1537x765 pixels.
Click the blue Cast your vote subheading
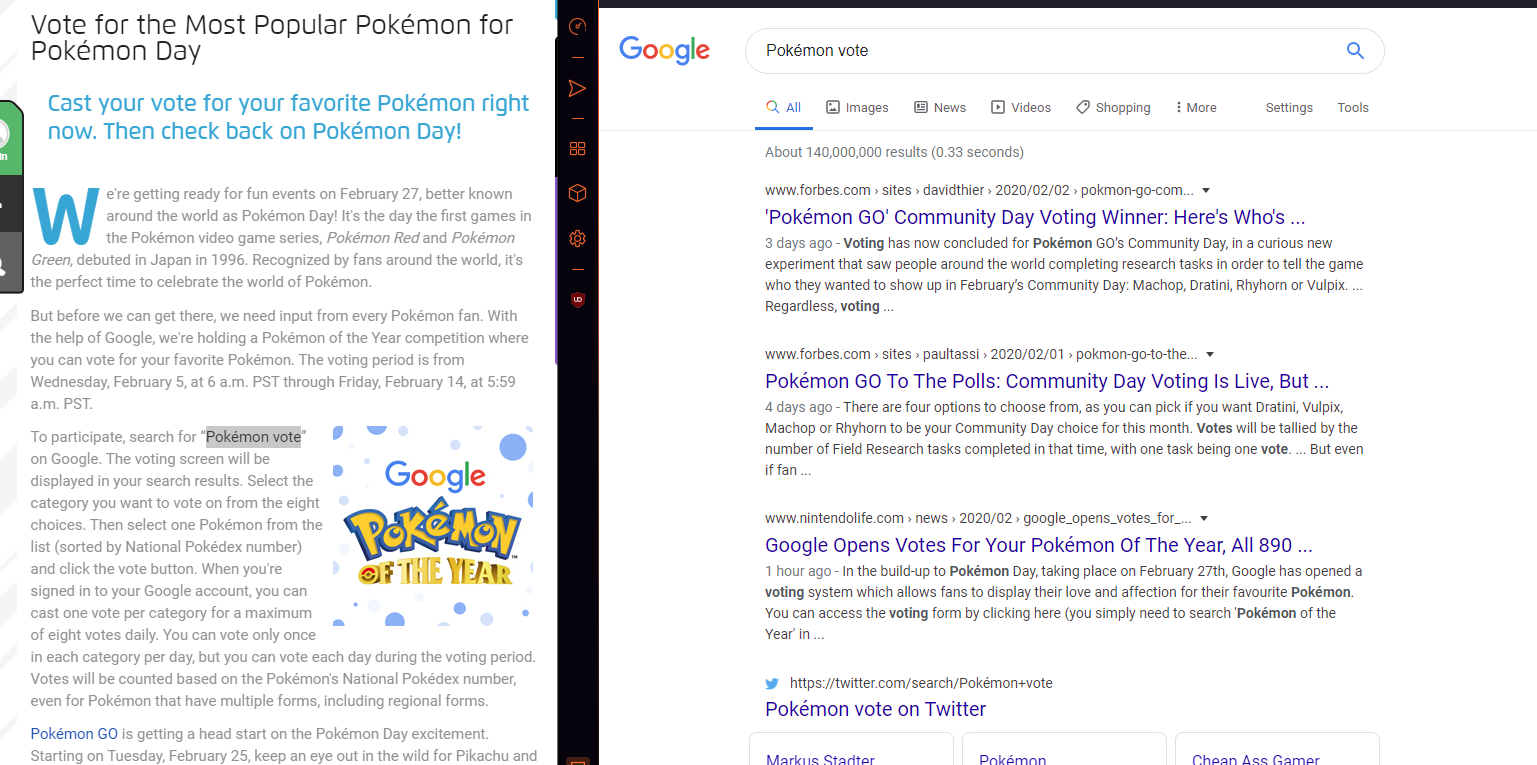[x=289, y=117]
